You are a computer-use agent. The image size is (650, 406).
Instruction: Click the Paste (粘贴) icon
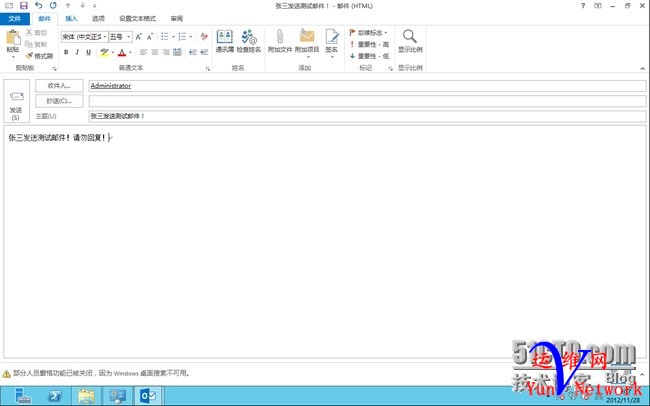tap(13, 37)
